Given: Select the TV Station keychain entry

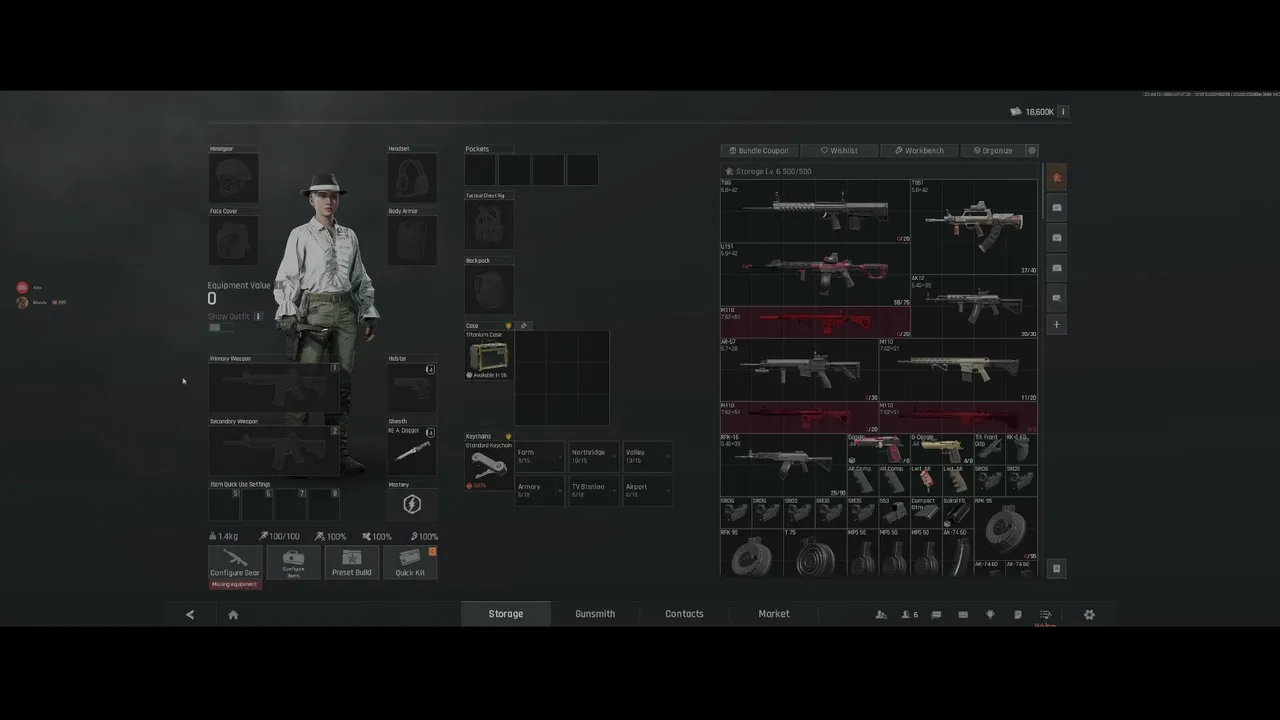Looking at the screenshot, I should tap(594, 490).
